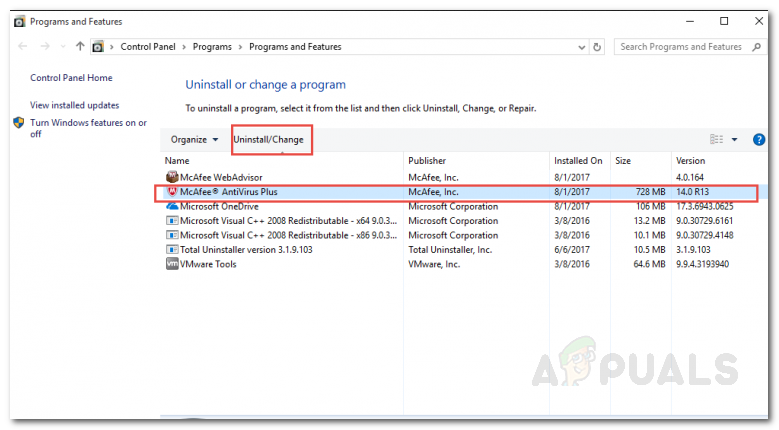The height and width of the screenshot is (430, 779).
Task: Open the view options dropdown arrow
Action: click(734, 140)
